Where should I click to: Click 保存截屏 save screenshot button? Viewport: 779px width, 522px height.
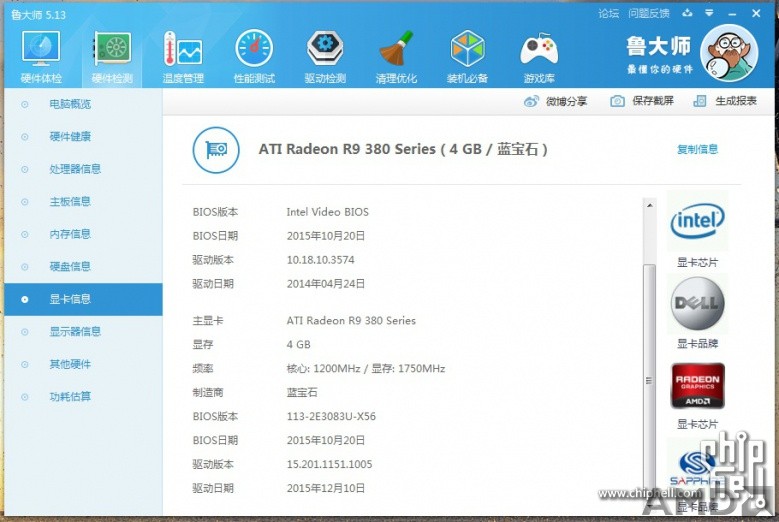click(x=642, y=101)
